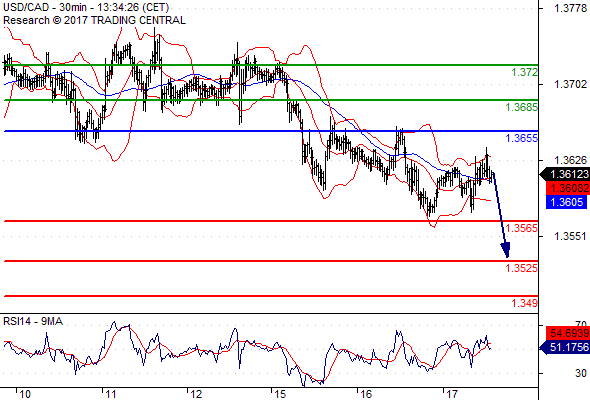This screenshot has height=400, width=590.
Task: Click the red 1.3565 support label
Action: 522,228
